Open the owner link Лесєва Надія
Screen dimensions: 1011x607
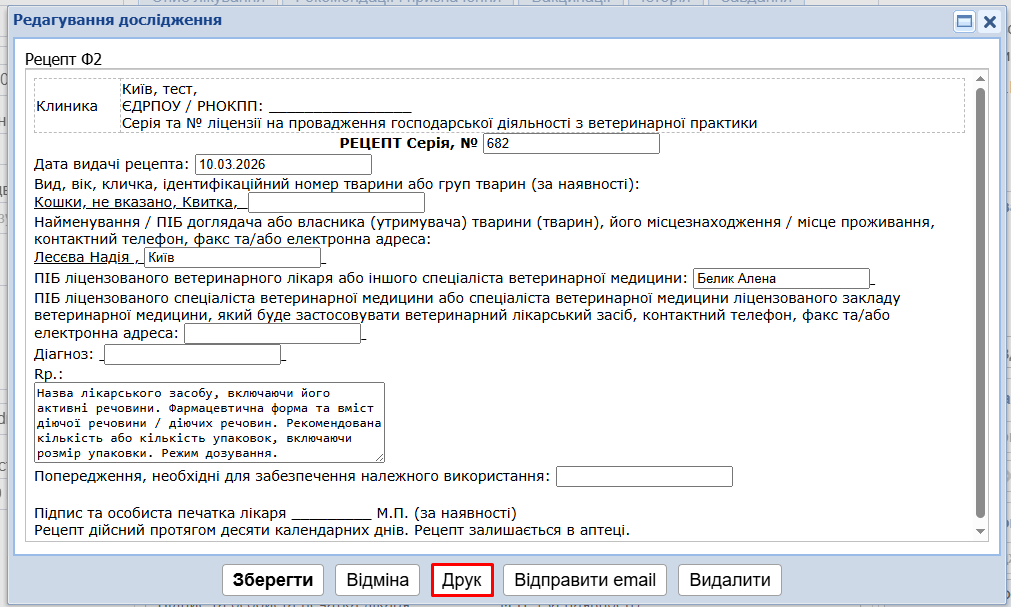[83, 258]
